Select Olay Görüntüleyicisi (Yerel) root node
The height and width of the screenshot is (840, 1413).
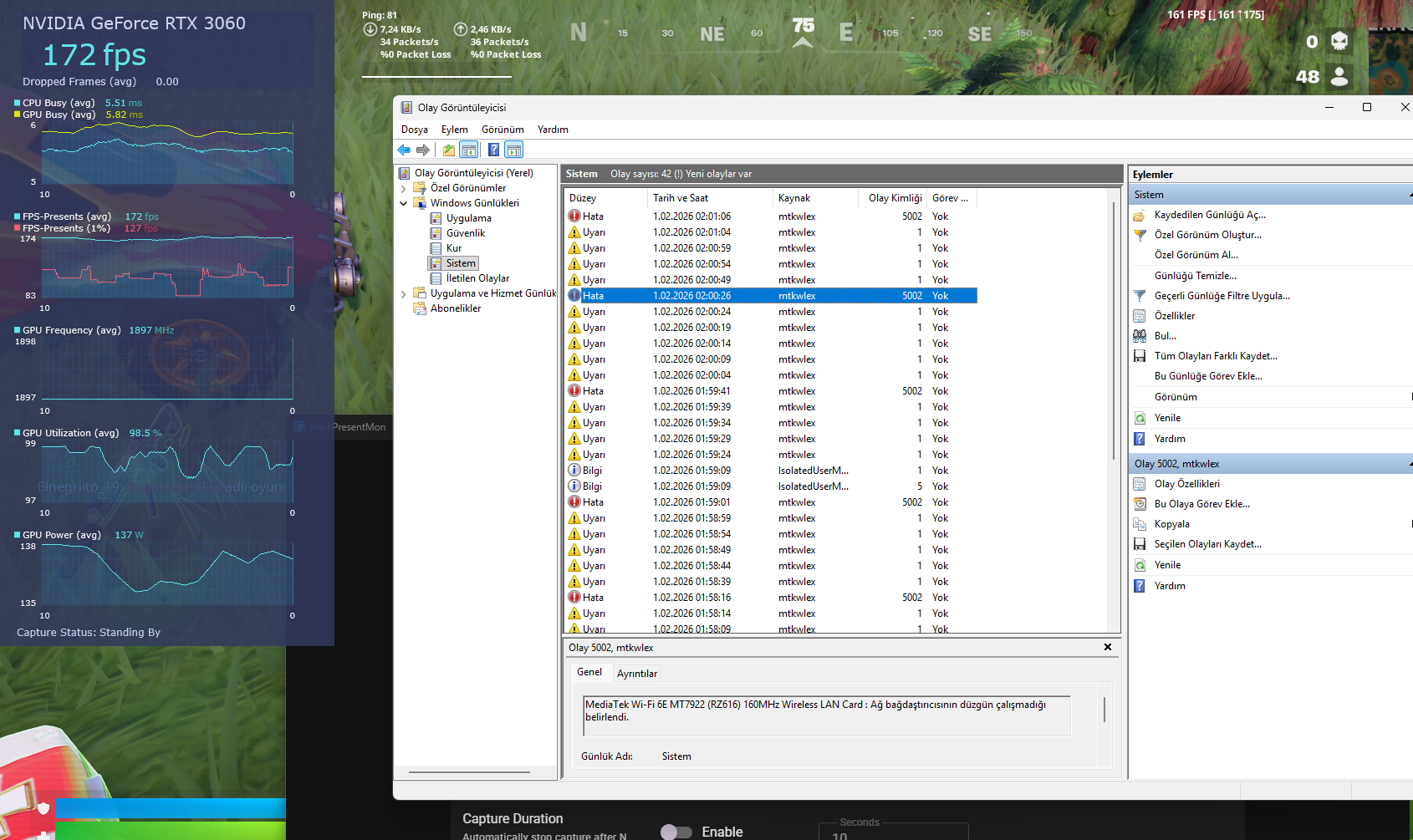click(x=474, y=173)
